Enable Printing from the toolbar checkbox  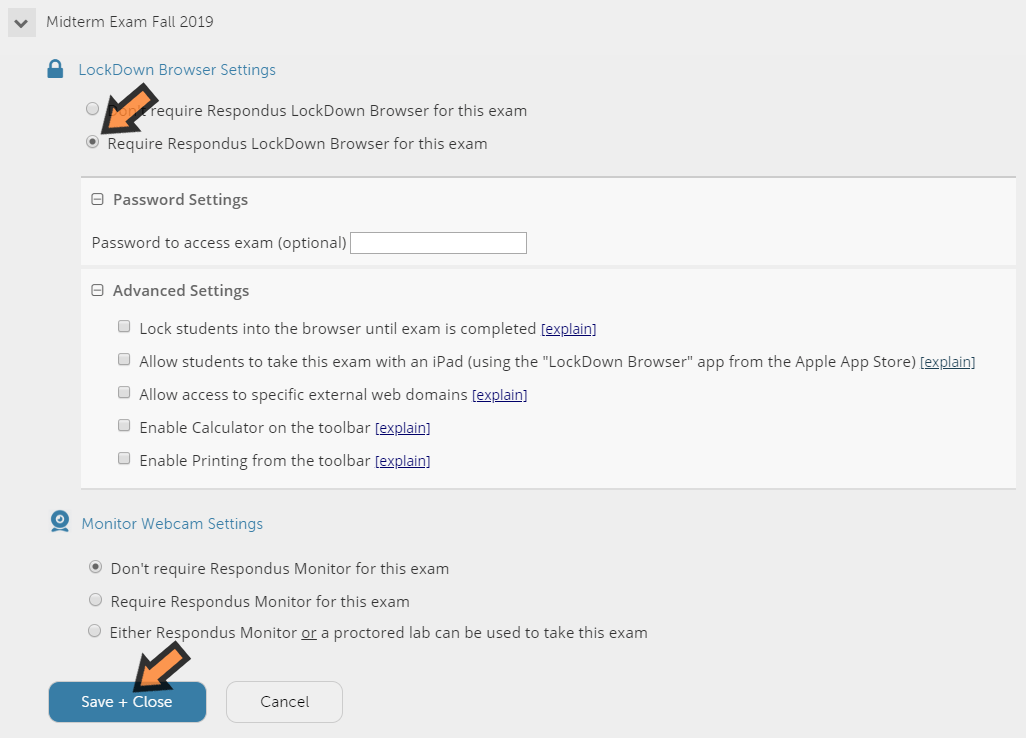[124, 459]
